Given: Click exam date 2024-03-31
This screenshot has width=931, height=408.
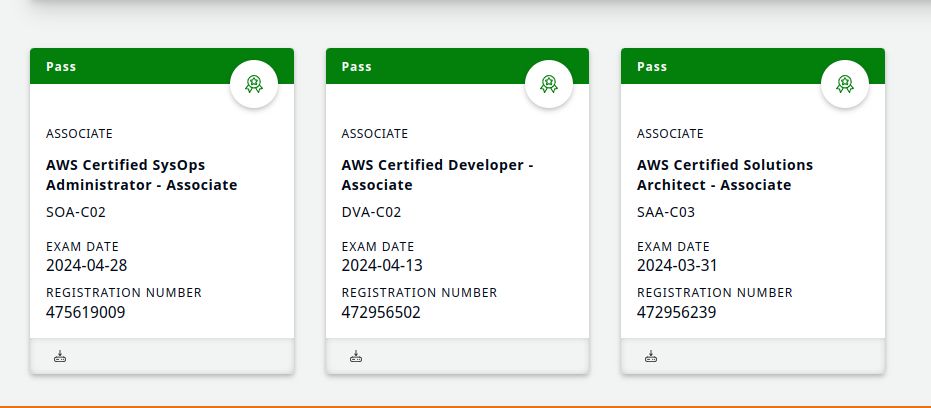Looking at the screenshot, I should (x=677, y=265).
